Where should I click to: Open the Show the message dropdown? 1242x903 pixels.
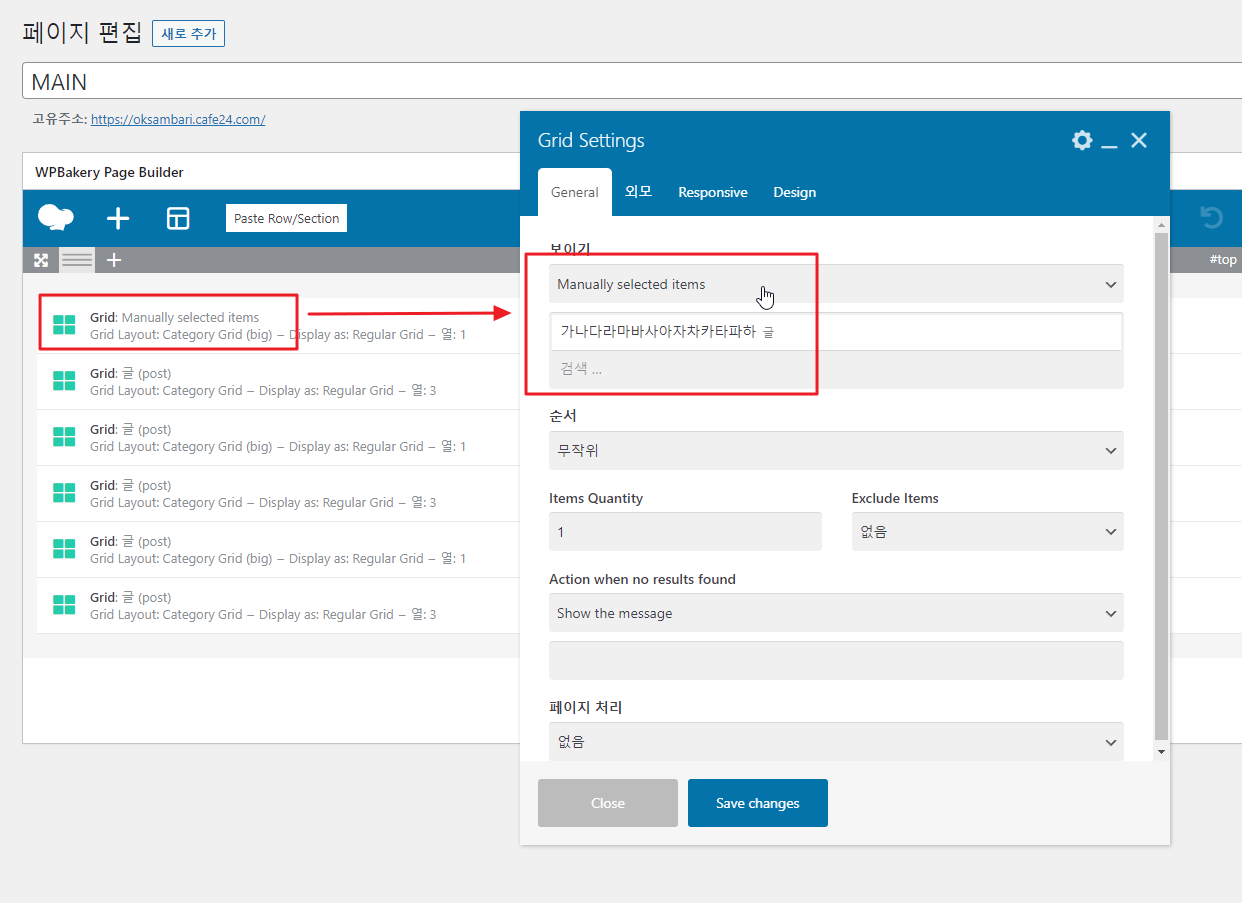click(836, 613)
